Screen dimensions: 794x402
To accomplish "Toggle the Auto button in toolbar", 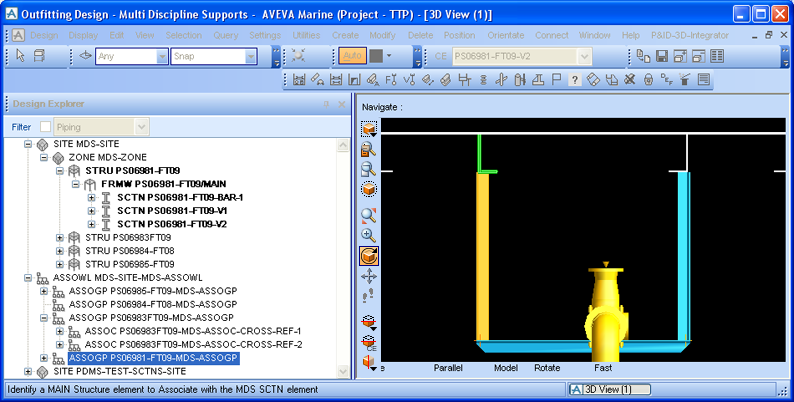I will [352, 57].
